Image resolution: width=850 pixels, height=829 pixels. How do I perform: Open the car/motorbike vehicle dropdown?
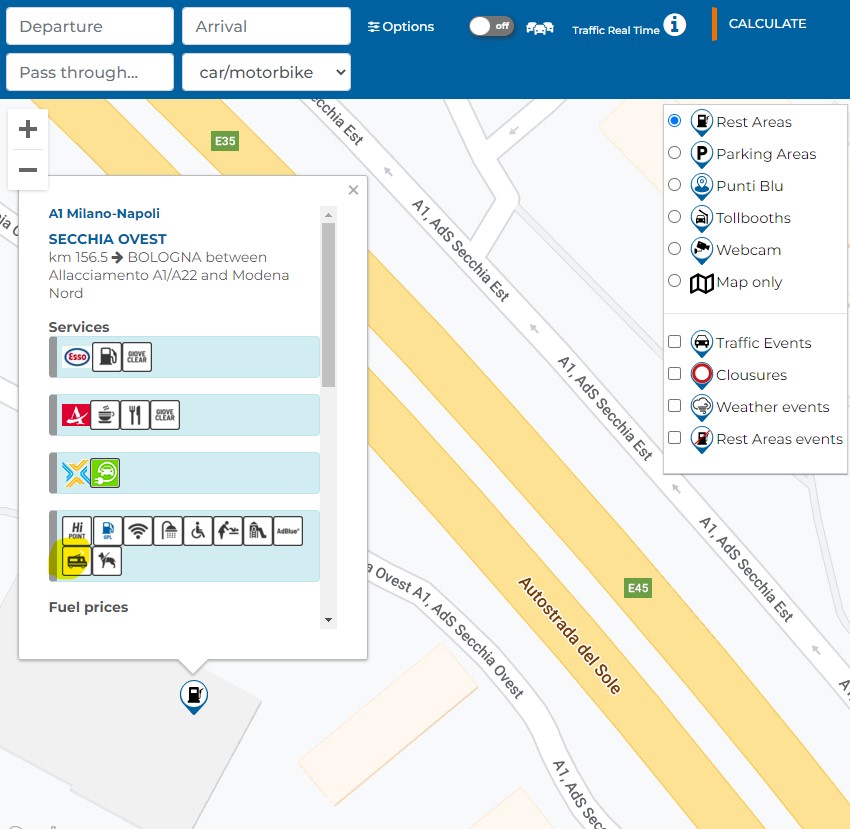pyautogui.click(x=266, y=72)
